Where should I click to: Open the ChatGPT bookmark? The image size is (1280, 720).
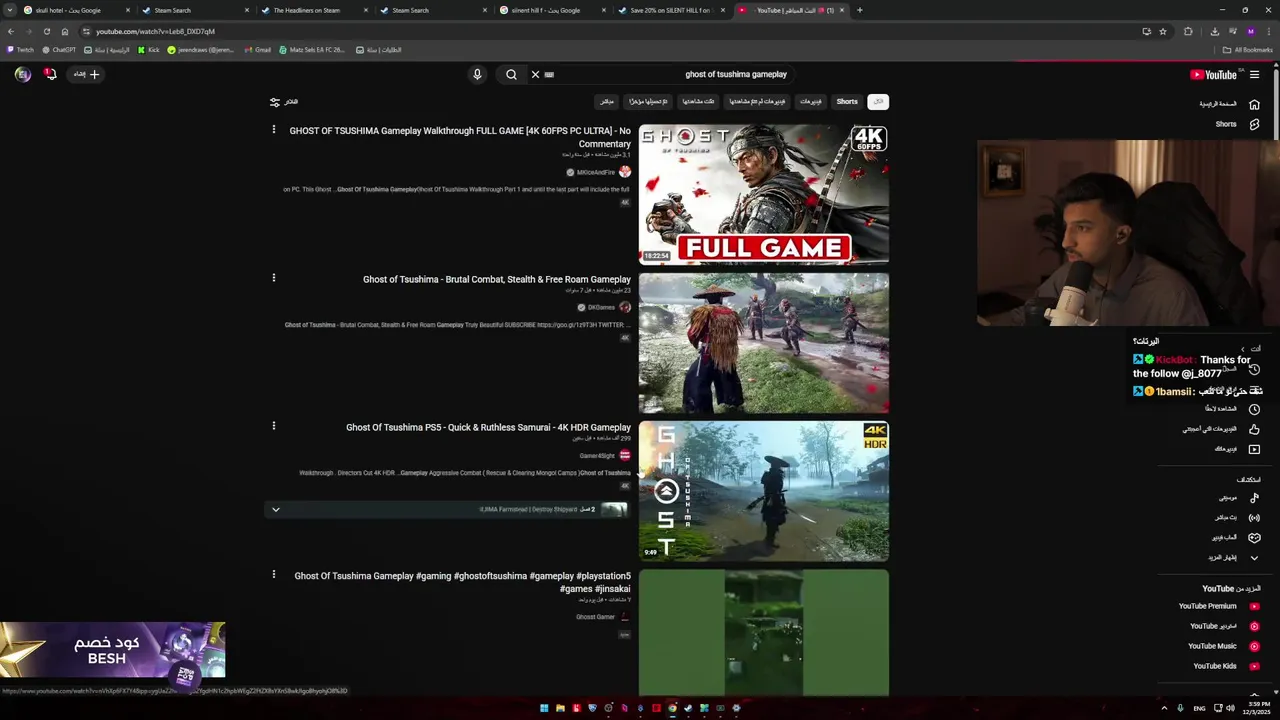(59, 49)
